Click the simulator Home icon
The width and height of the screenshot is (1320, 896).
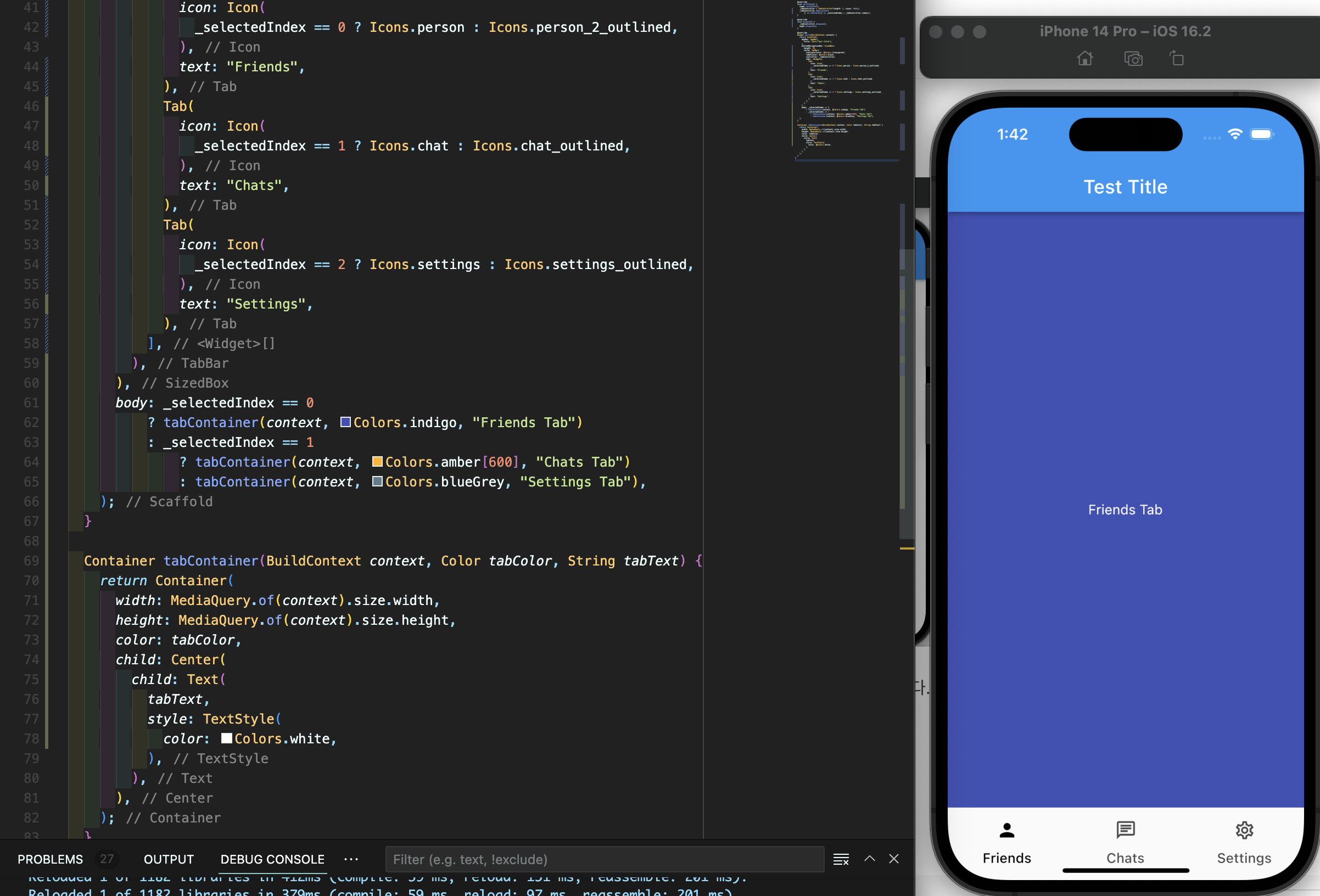tap(1085, 59)
